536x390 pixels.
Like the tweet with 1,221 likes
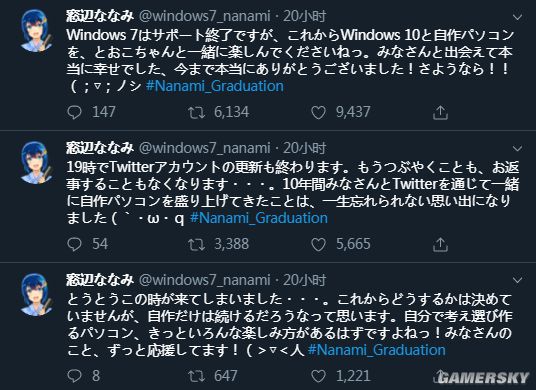(318, 376)
